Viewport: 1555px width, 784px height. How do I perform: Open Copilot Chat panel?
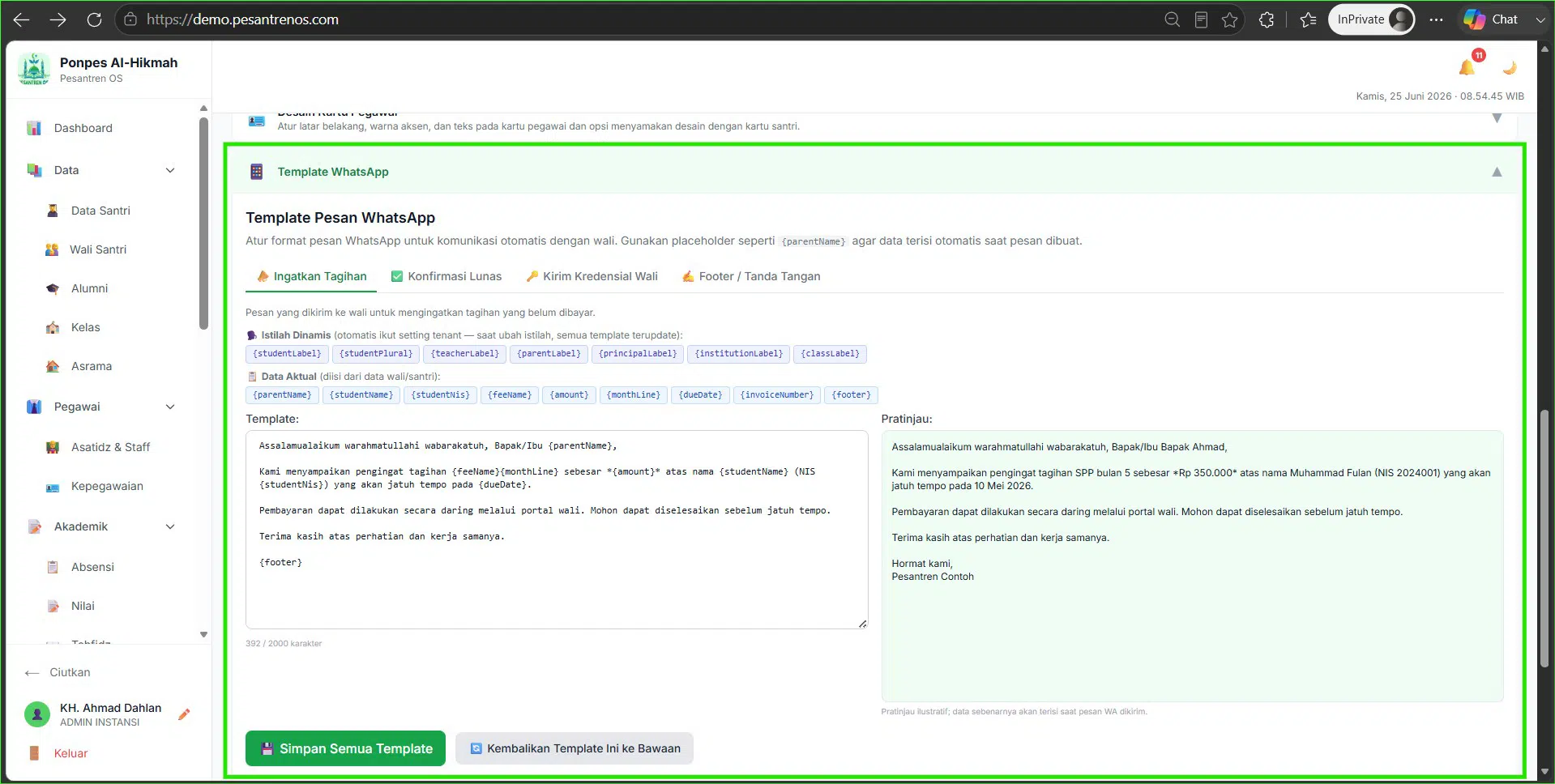point(1491,19)
